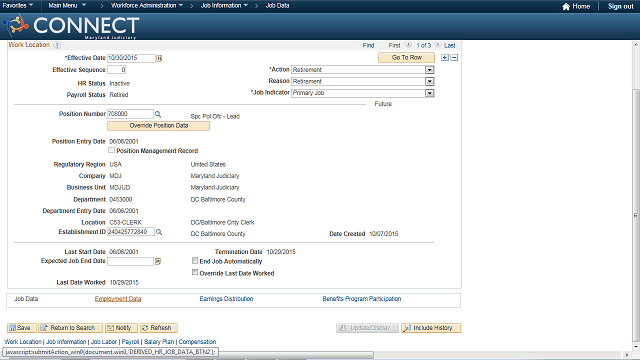Click the Include History button

coord(431,328)
